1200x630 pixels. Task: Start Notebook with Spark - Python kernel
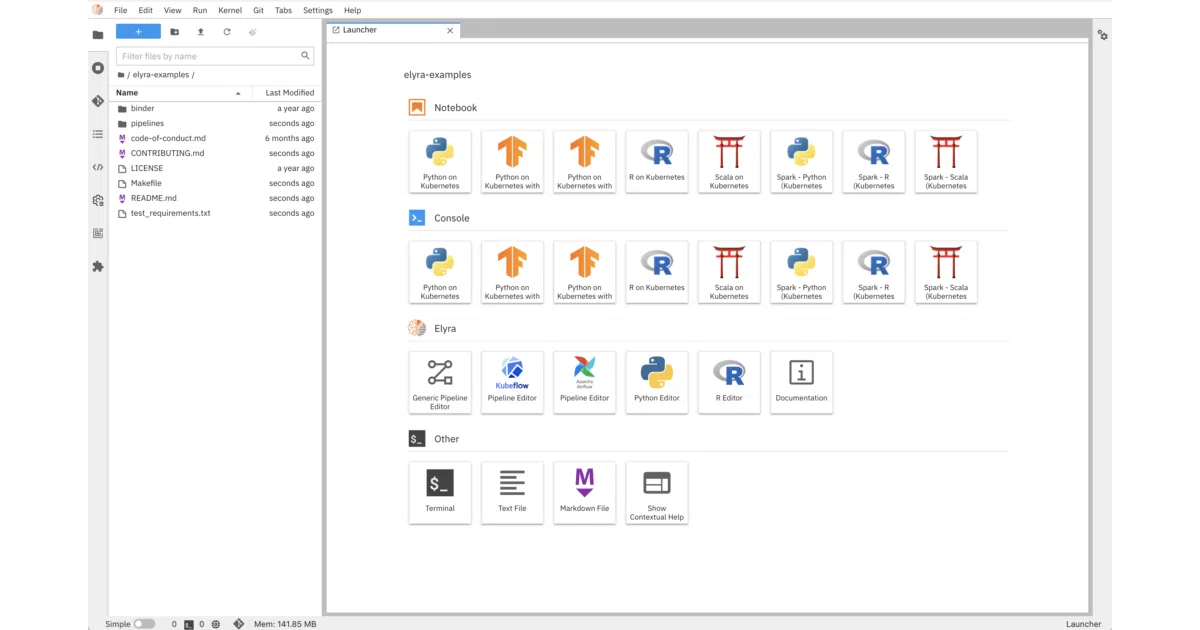click(x=801, y=162)
